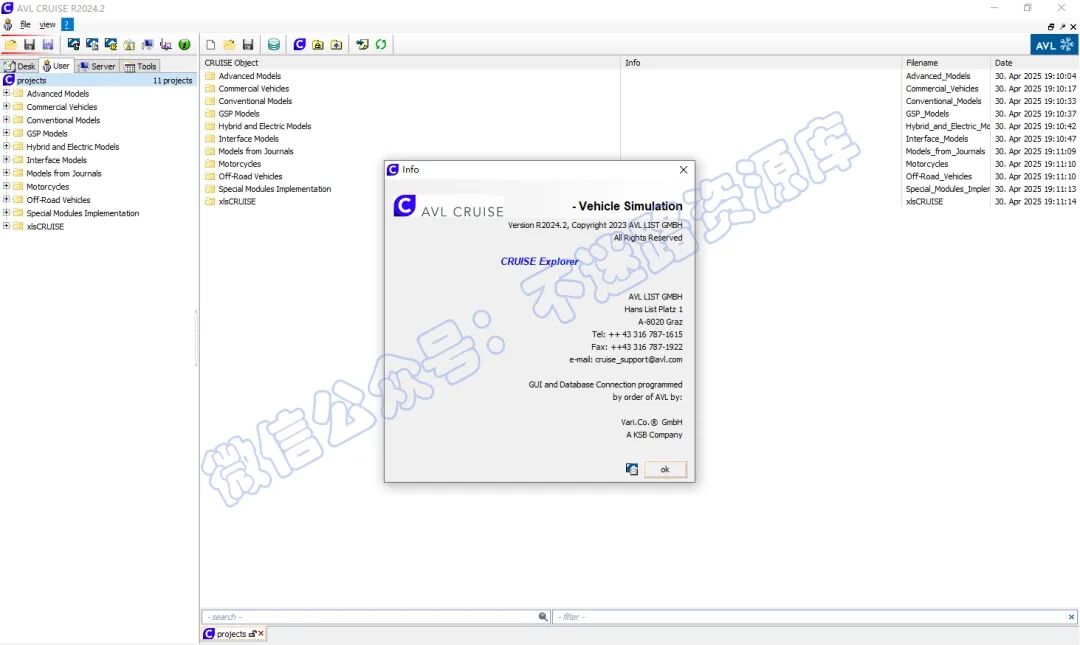Image resolution: width=1080 pixels, height=645 pixels.
Task: Create a new blank document in explorer toolbar
Action: click(x=211, y=44)
